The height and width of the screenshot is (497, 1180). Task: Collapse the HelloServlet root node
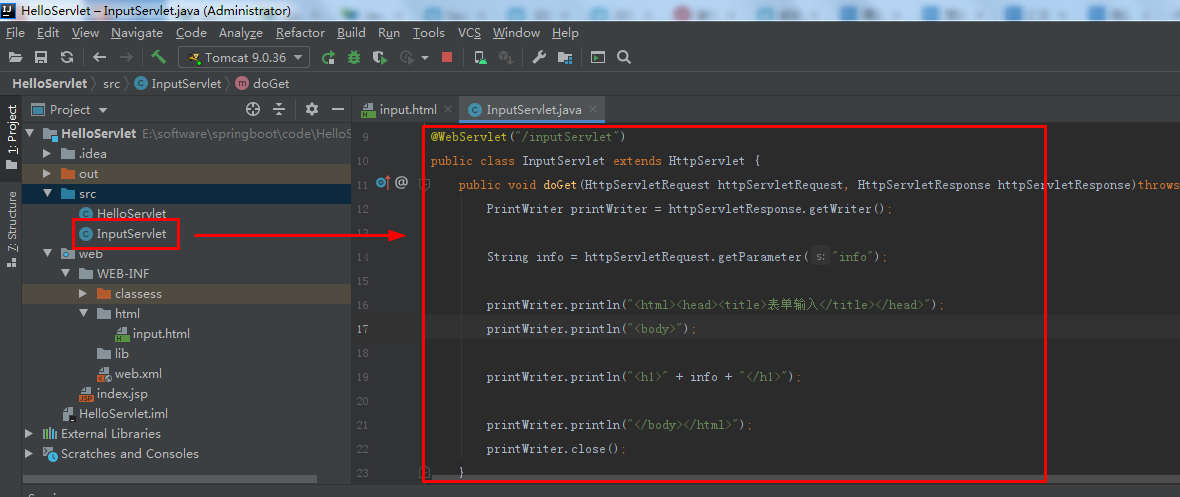(x=30, y=134)
